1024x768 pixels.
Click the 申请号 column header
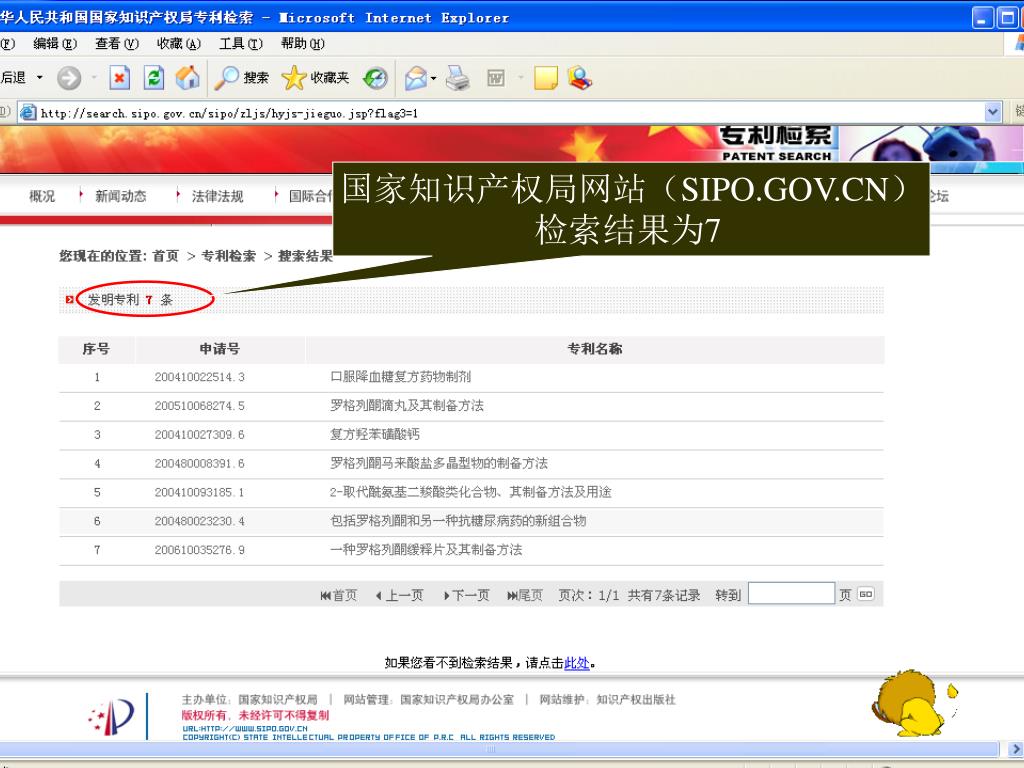[x=219, y=349]
